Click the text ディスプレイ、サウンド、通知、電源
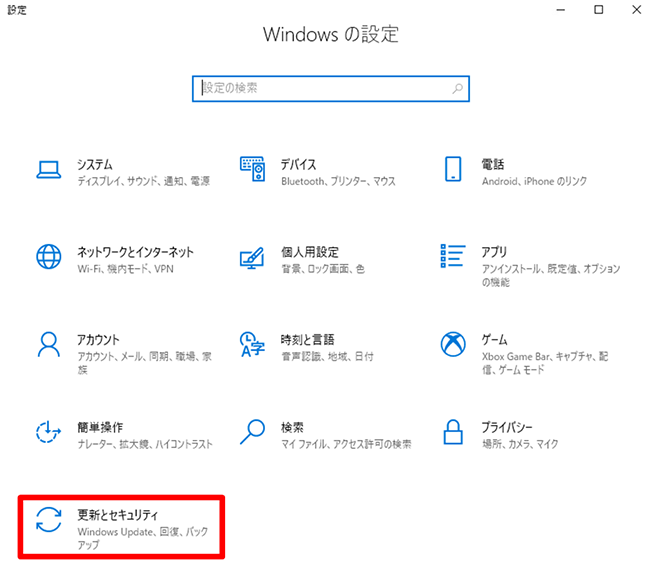The height and width of the screenshot is (577, 650). [144, 181]
